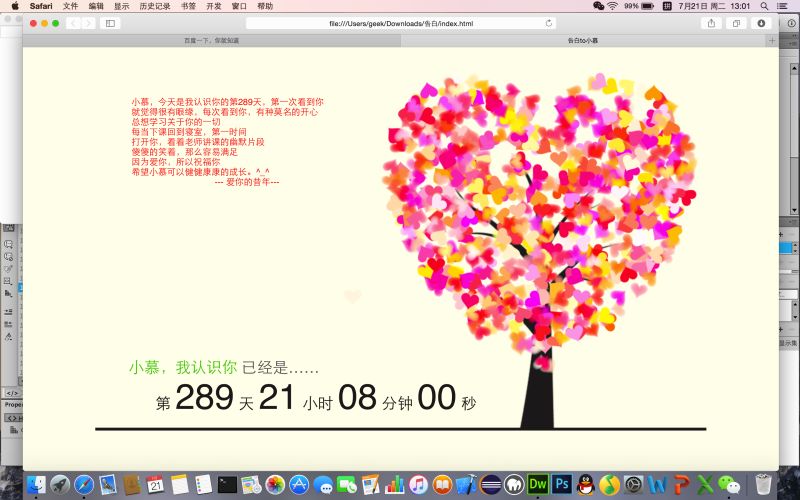800x500 pixels.
Task: Open the 文件 menu
Action: (70, 6)
